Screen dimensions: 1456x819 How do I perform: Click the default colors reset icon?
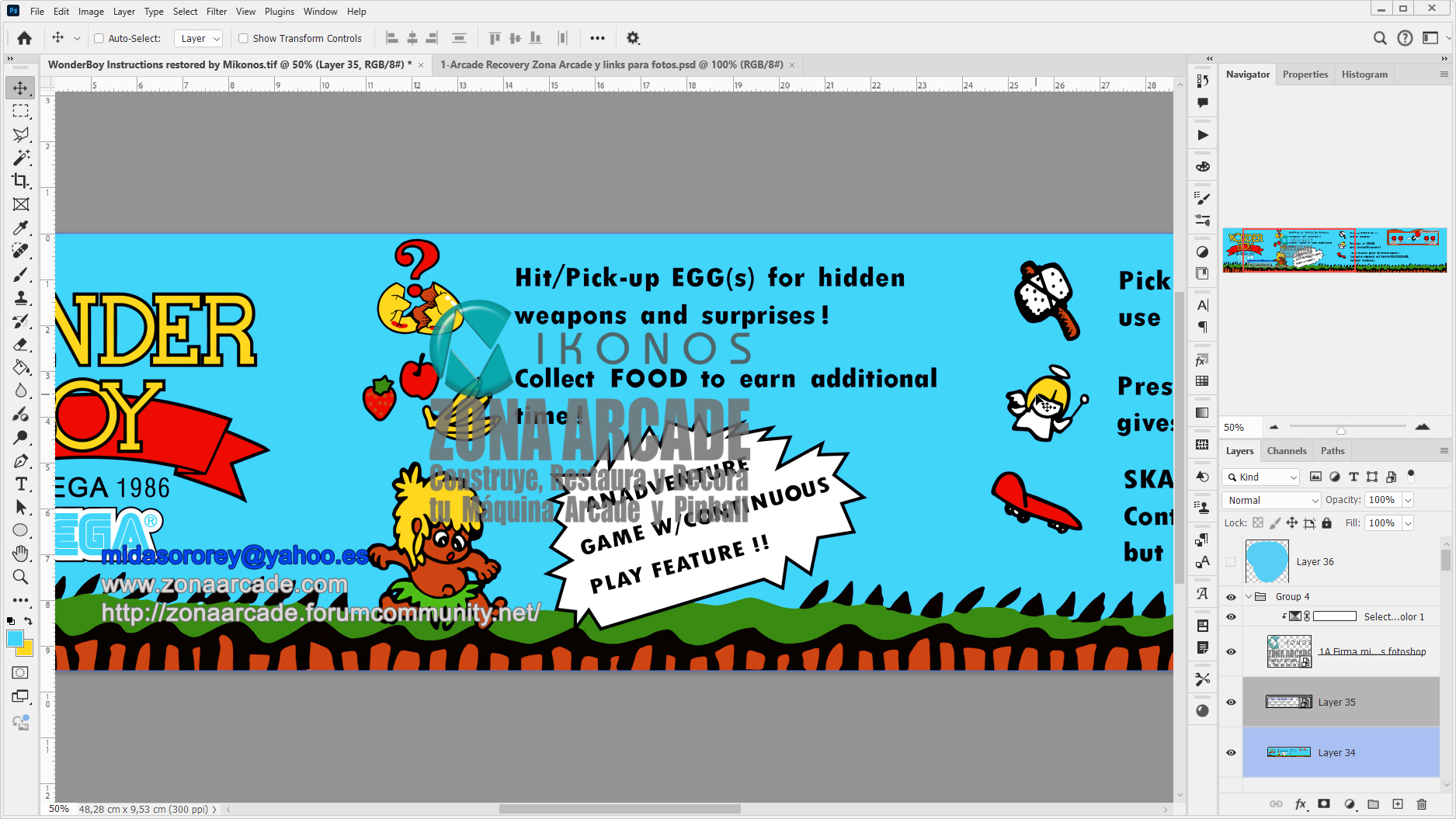[10, 621]
